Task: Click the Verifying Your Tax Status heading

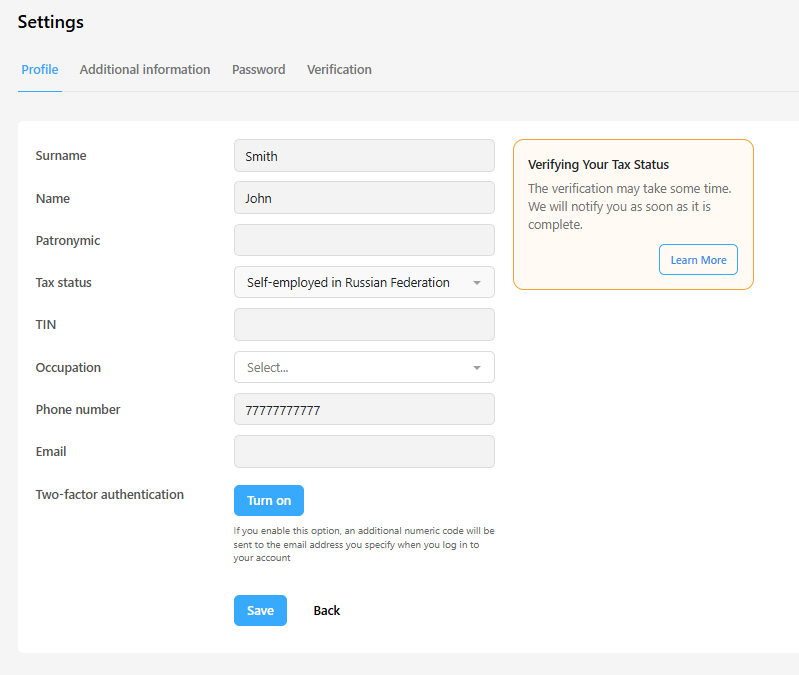Action: pos(598,165)
